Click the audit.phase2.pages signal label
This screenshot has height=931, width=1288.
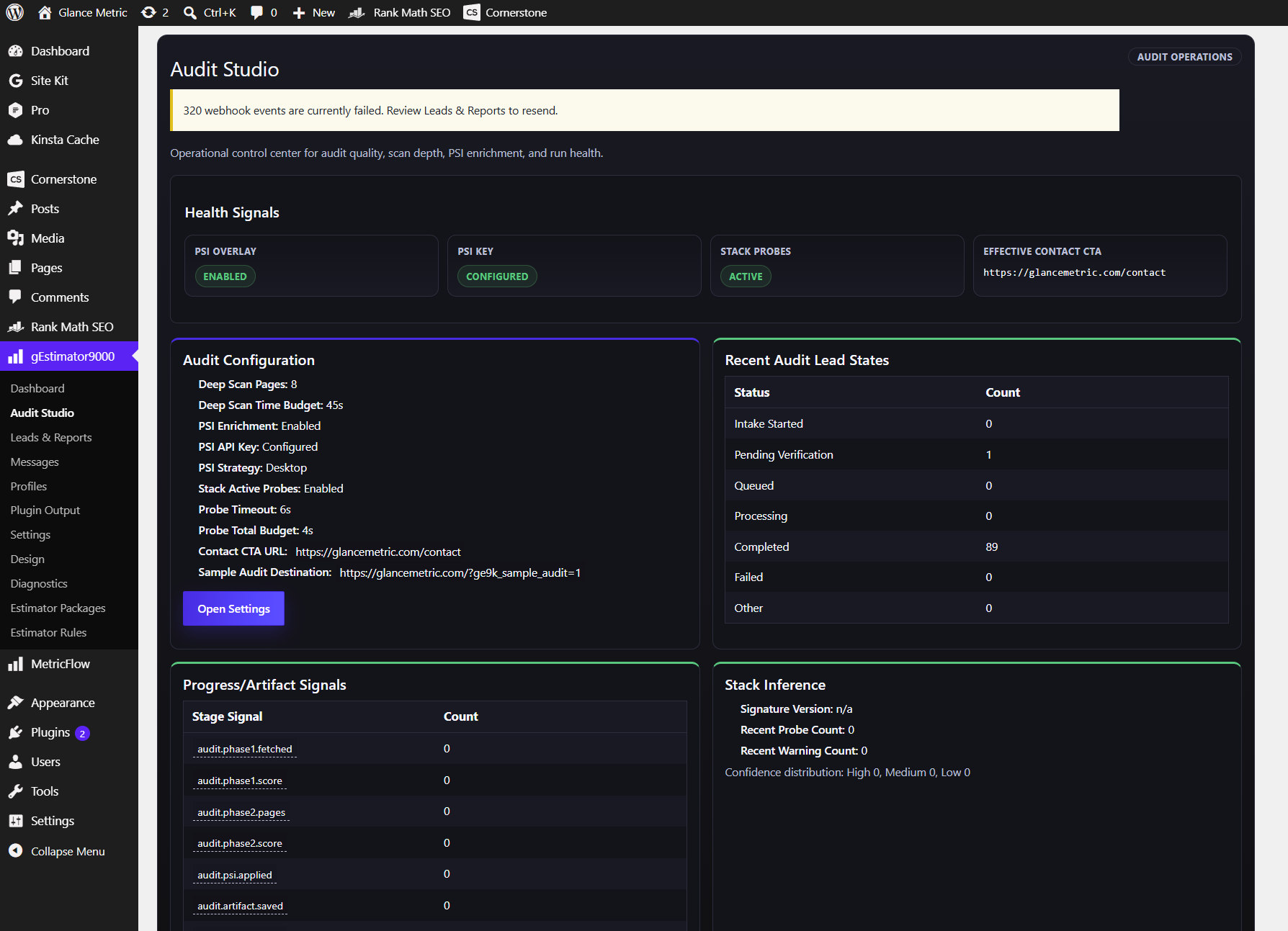pyautogui.click(x=241, y=813)
